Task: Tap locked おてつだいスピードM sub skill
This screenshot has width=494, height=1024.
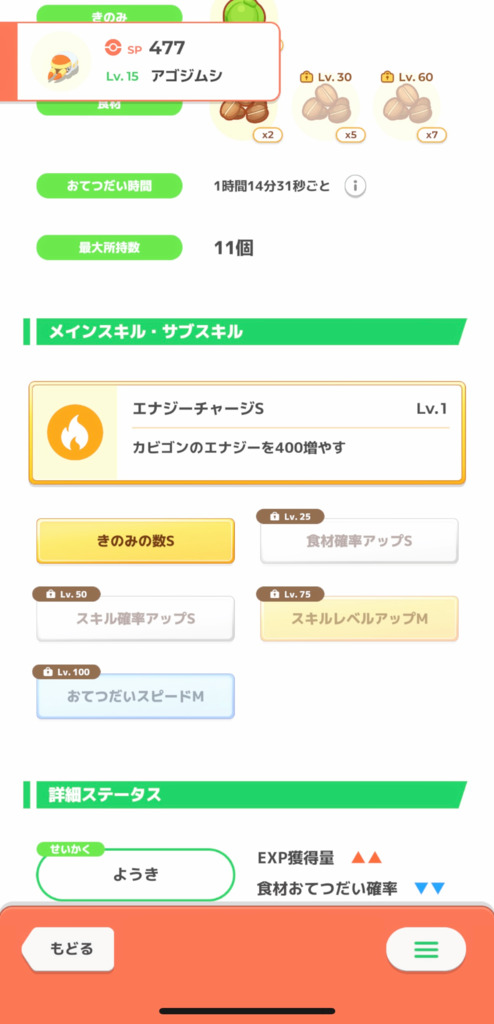Action: tap(135, 696)
